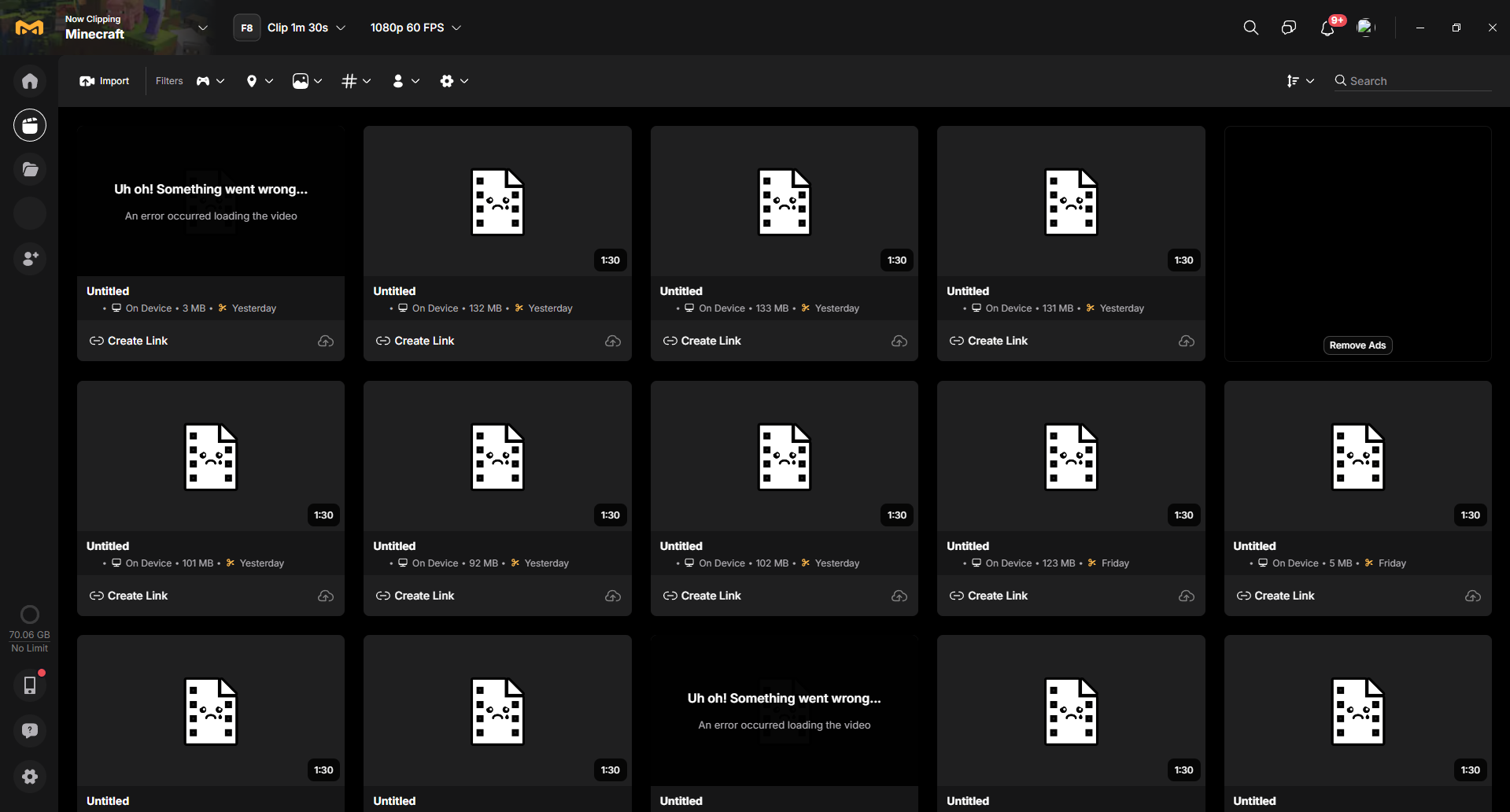This screenshot has height=812, width=1510.
Task: Open the hashtag filter dropdown
Action: [356, 81]
